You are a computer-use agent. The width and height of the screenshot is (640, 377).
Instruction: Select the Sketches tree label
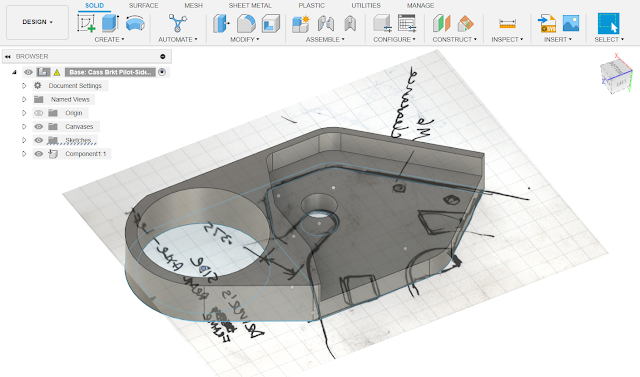click(x=78, y=140)
